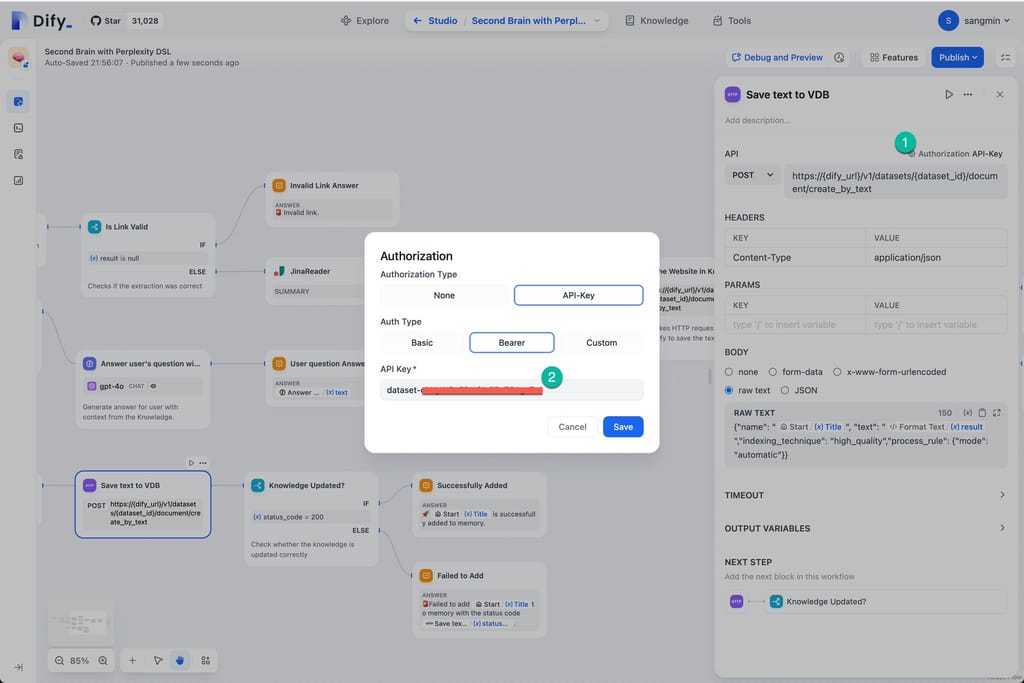The height and width of the screenshot is (683, 1024).
Task: Go back to Studio
Action: [x=436, y=21]
